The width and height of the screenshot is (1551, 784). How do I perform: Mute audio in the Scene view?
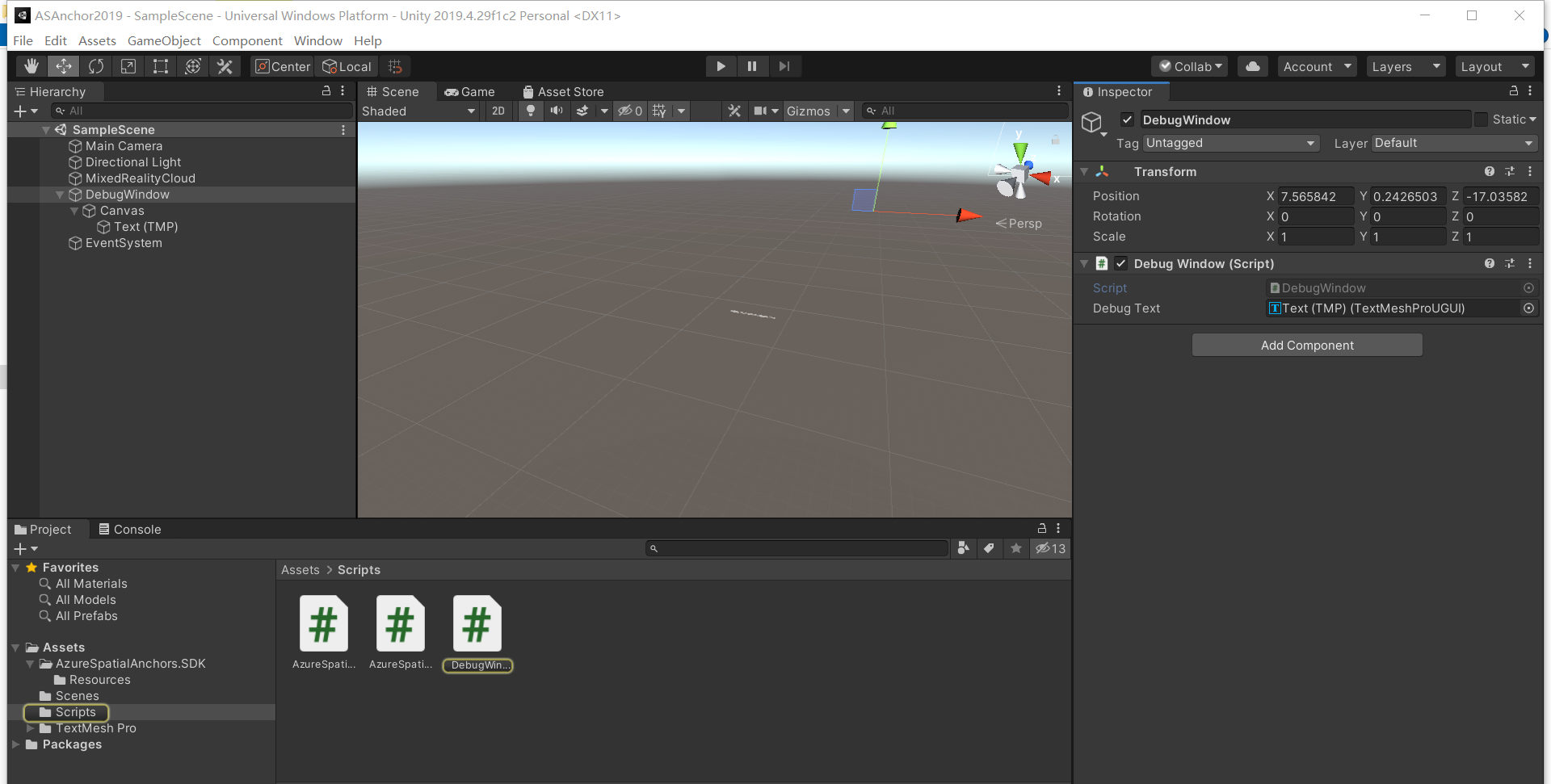(557, 111)
